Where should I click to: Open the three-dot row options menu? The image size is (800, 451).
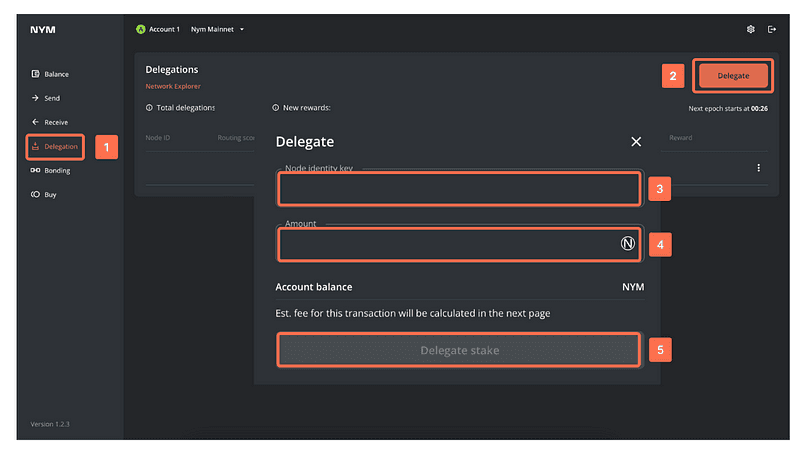758,168
